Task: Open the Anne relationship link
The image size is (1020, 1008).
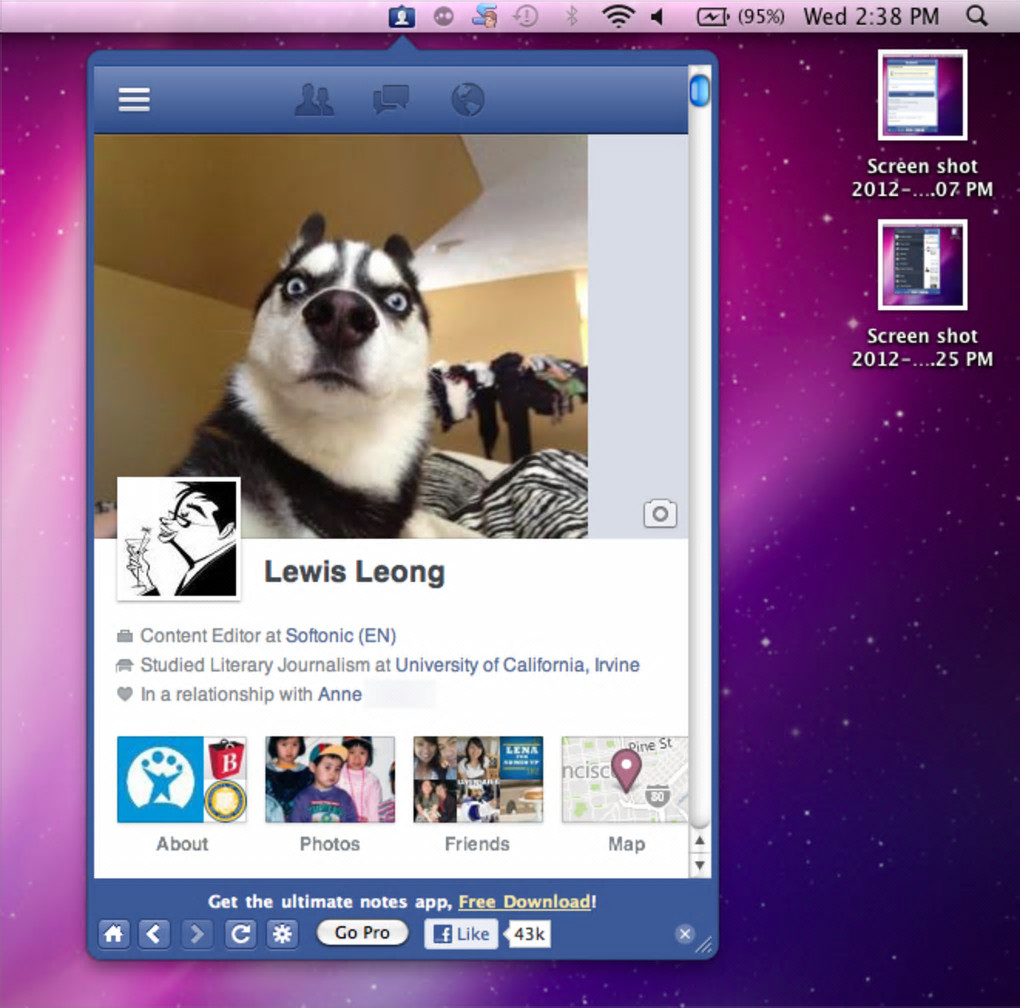Action: coord(340,695)
